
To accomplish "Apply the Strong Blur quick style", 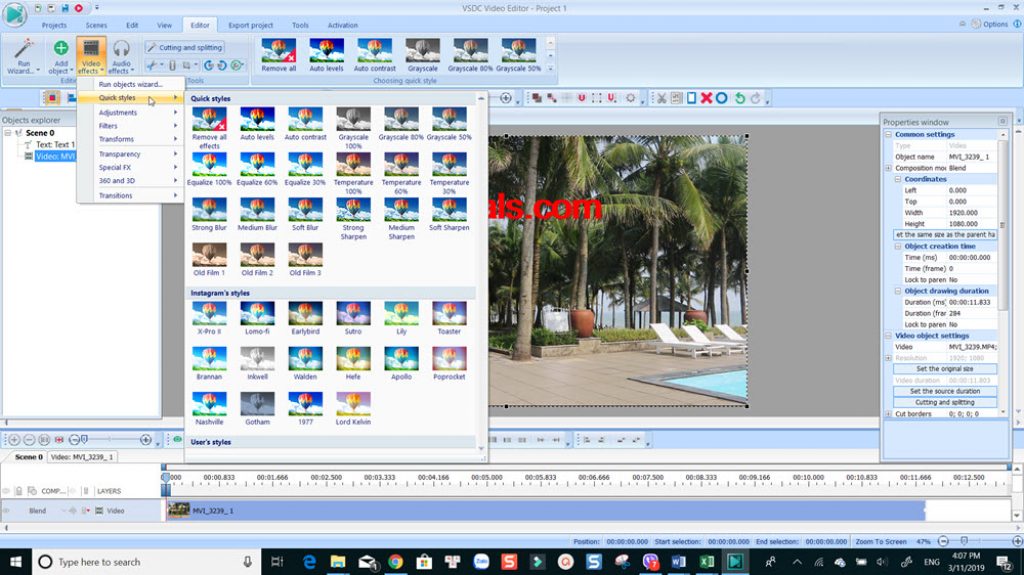I will point(209,214).
